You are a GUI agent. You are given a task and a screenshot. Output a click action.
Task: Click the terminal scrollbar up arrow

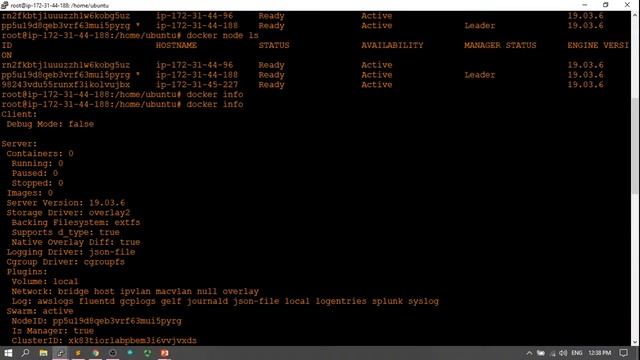click(636, 15)
